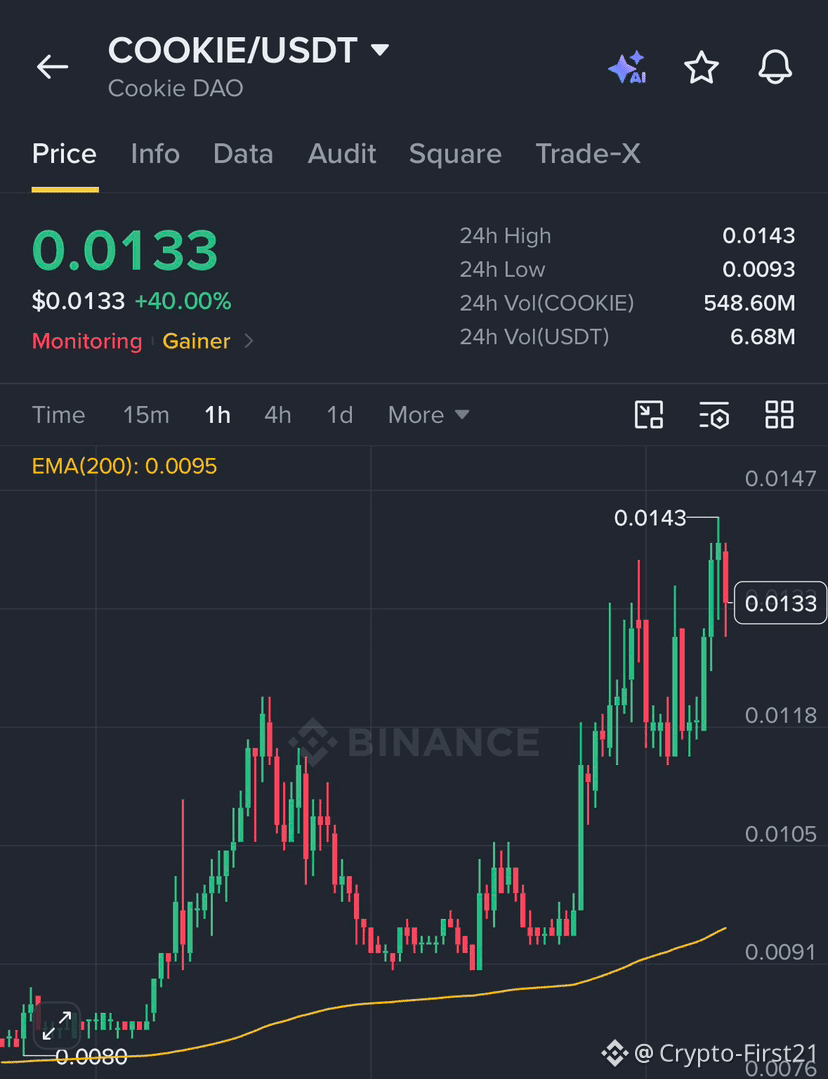The height and width of the screenshot is (1079, 828).
Task: Select the 15m chart interval
Action: [x=146, y=415]
